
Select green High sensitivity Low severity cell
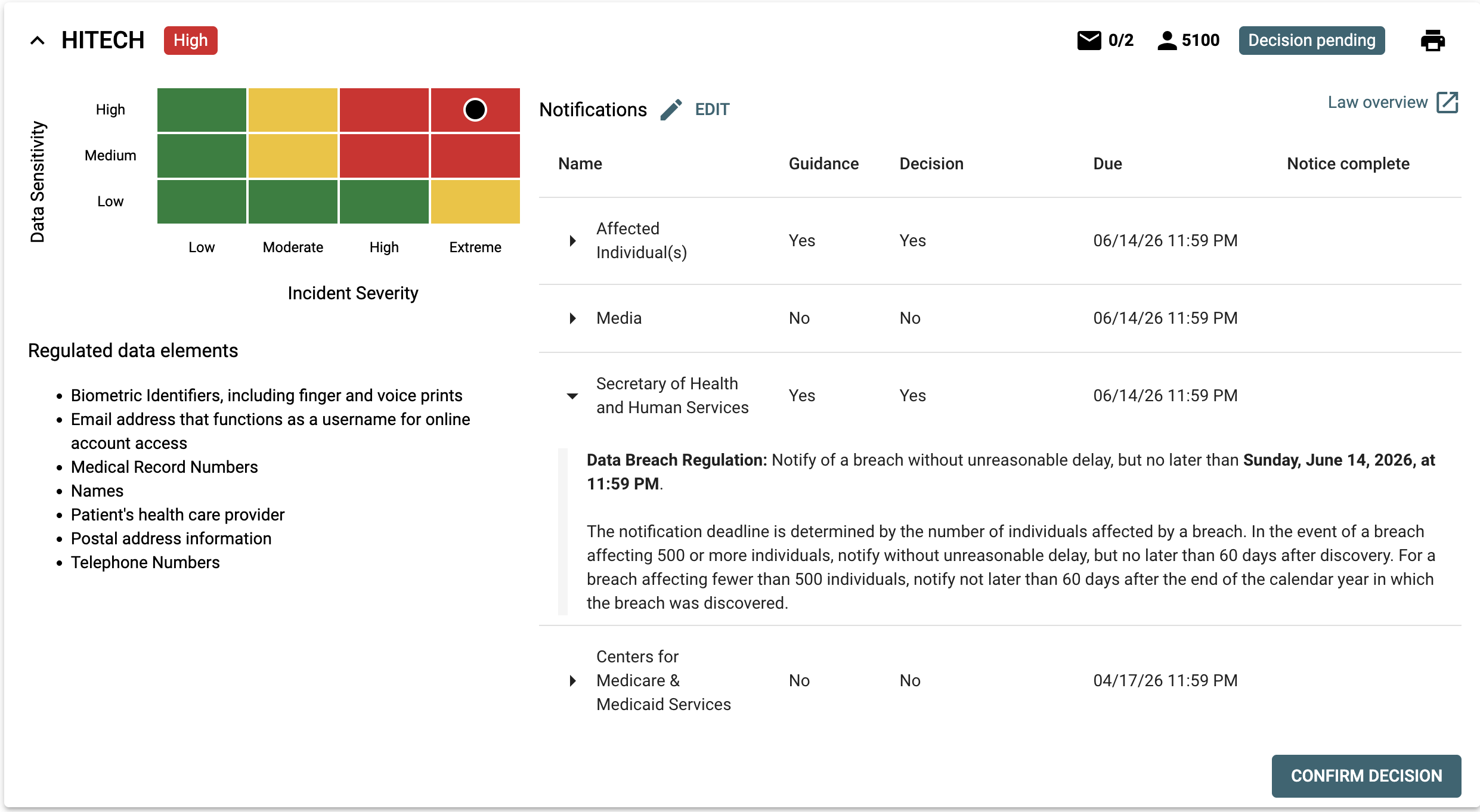pos(202,110)
